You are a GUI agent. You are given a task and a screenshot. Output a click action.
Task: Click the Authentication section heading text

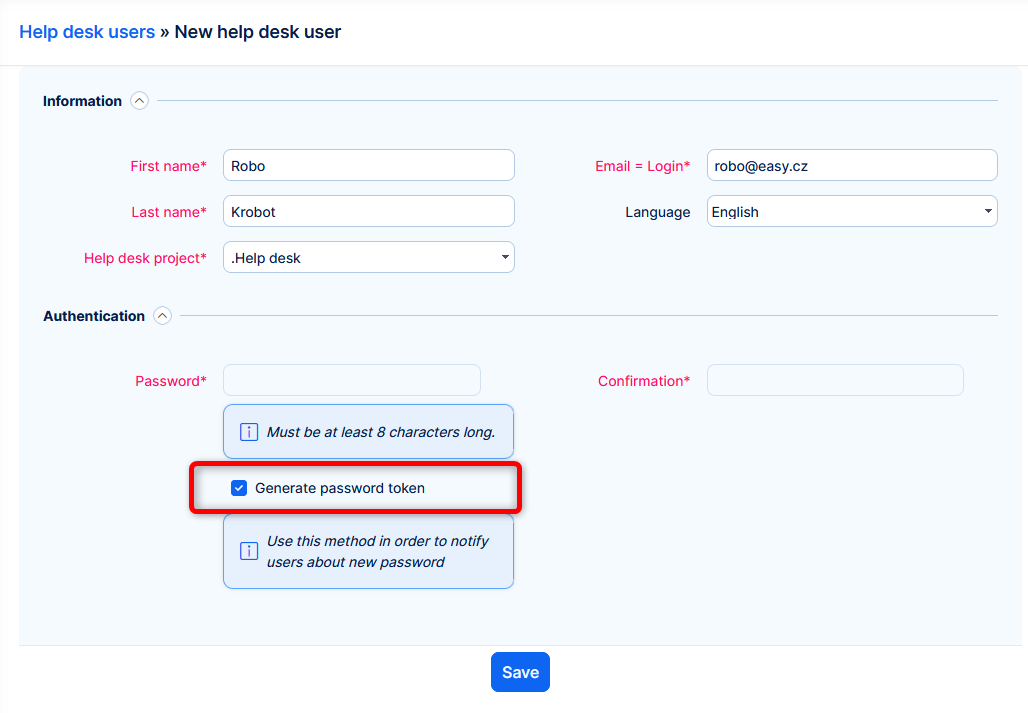pos(94,316)
